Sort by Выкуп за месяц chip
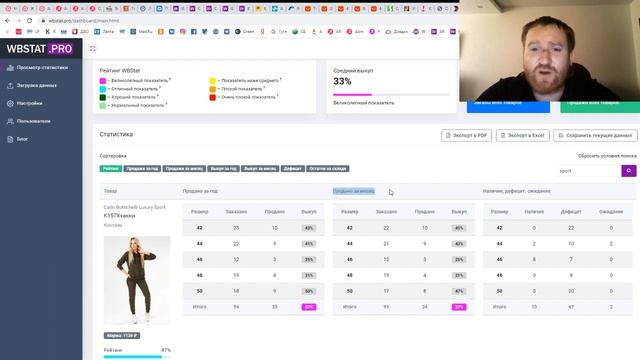The image size is (640, 360). tap(260, 169)
